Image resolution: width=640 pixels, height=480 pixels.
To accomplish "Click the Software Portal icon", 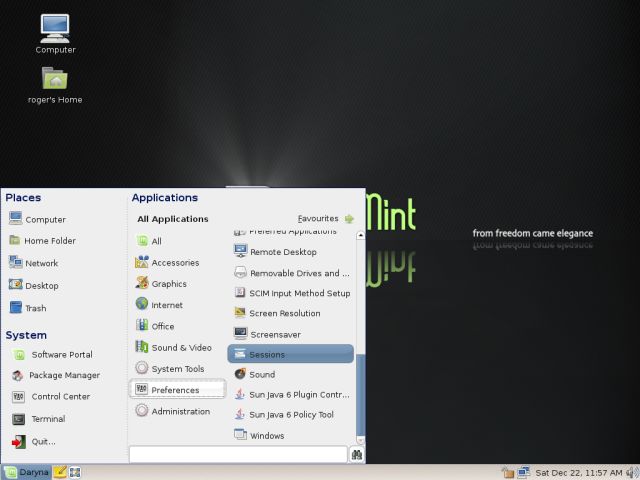I will (x=19, y=355).
